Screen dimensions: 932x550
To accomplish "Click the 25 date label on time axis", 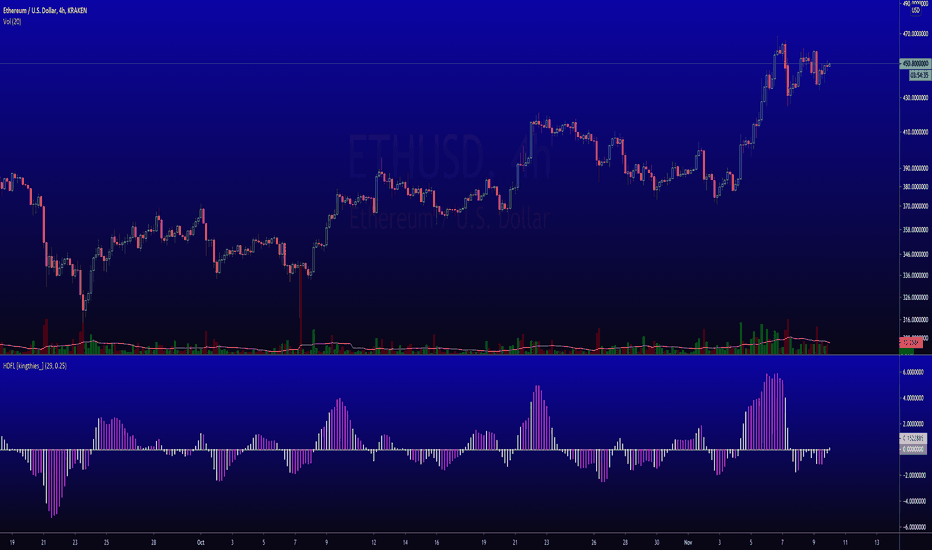I will pyautogui.click(x=106, y=542).
